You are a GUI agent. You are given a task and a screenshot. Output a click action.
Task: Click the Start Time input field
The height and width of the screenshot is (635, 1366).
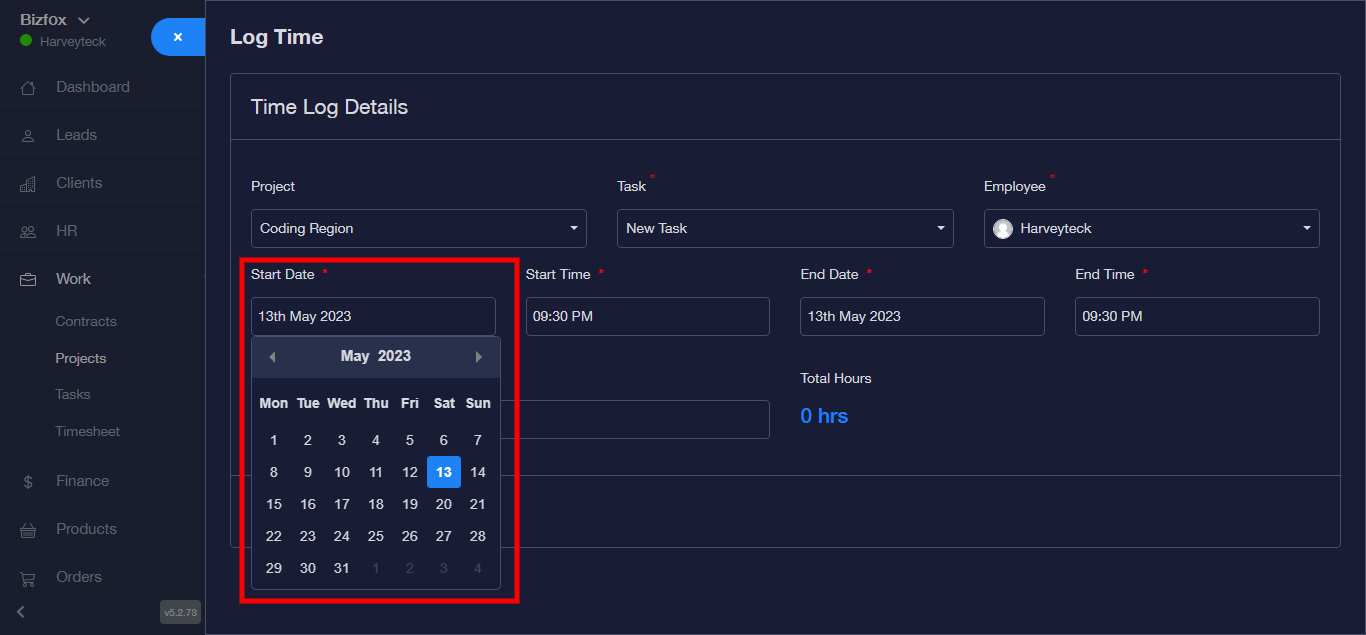click(647, 316)
